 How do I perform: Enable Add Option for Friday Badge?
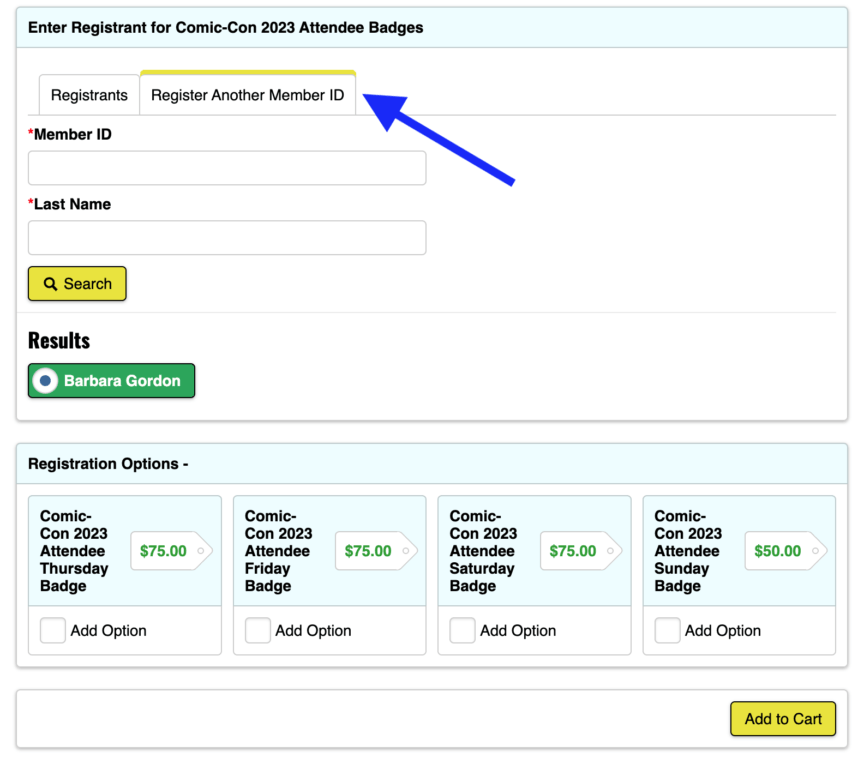(258, 630)
